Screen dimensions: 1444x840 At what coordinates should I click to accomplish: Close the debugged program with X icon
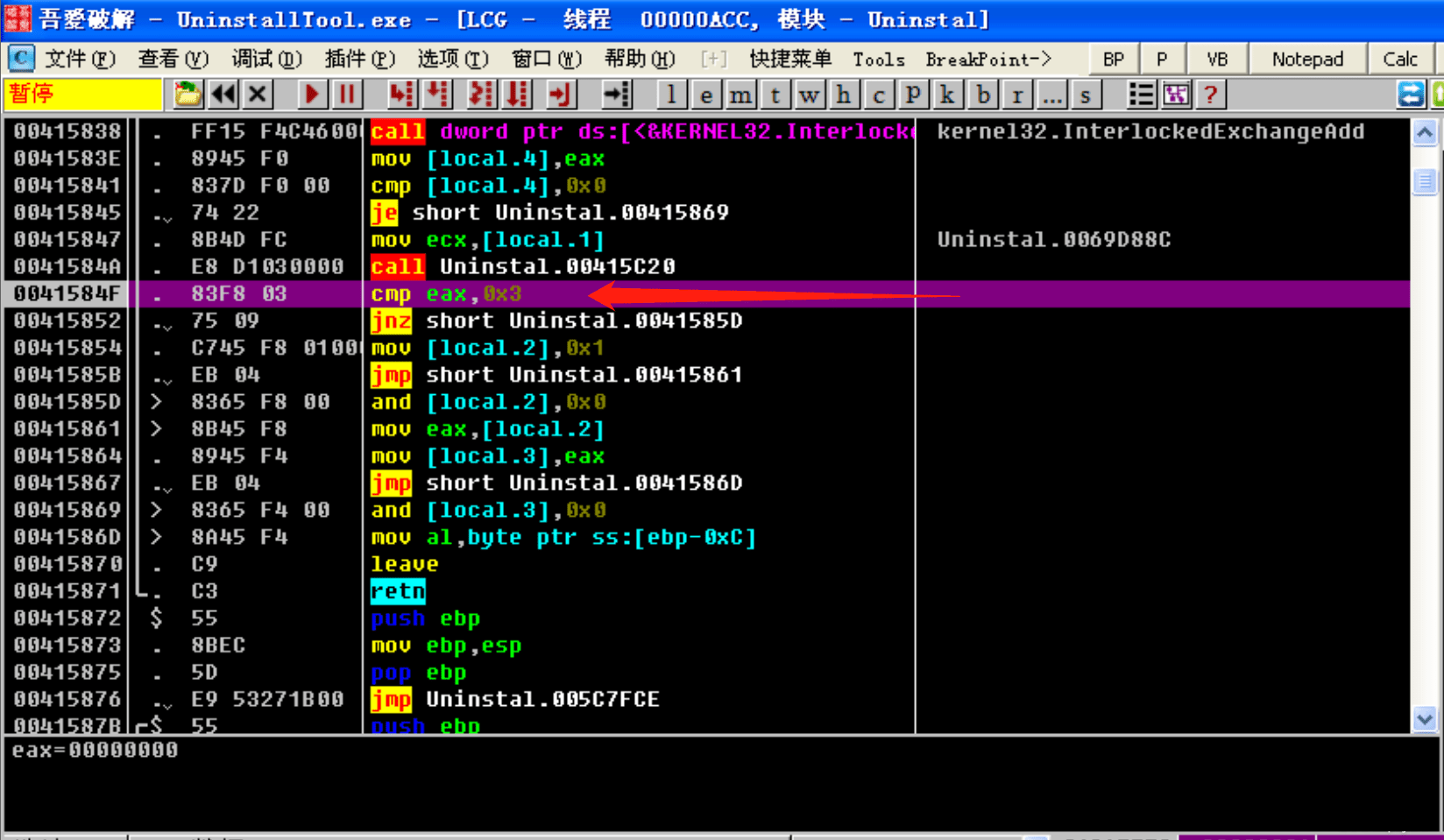point(258,94)
